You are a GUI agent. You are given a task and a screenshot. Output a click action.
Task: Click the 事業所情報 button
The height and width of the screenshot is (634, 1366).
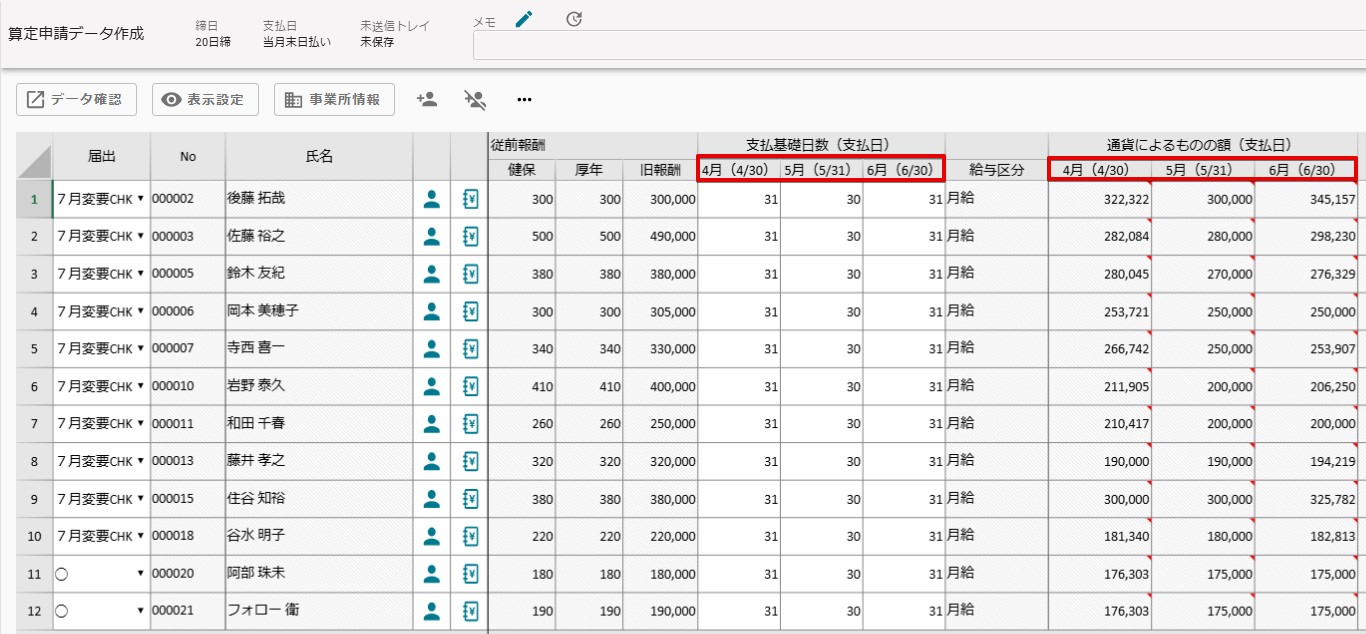click(x=334, y=99)
